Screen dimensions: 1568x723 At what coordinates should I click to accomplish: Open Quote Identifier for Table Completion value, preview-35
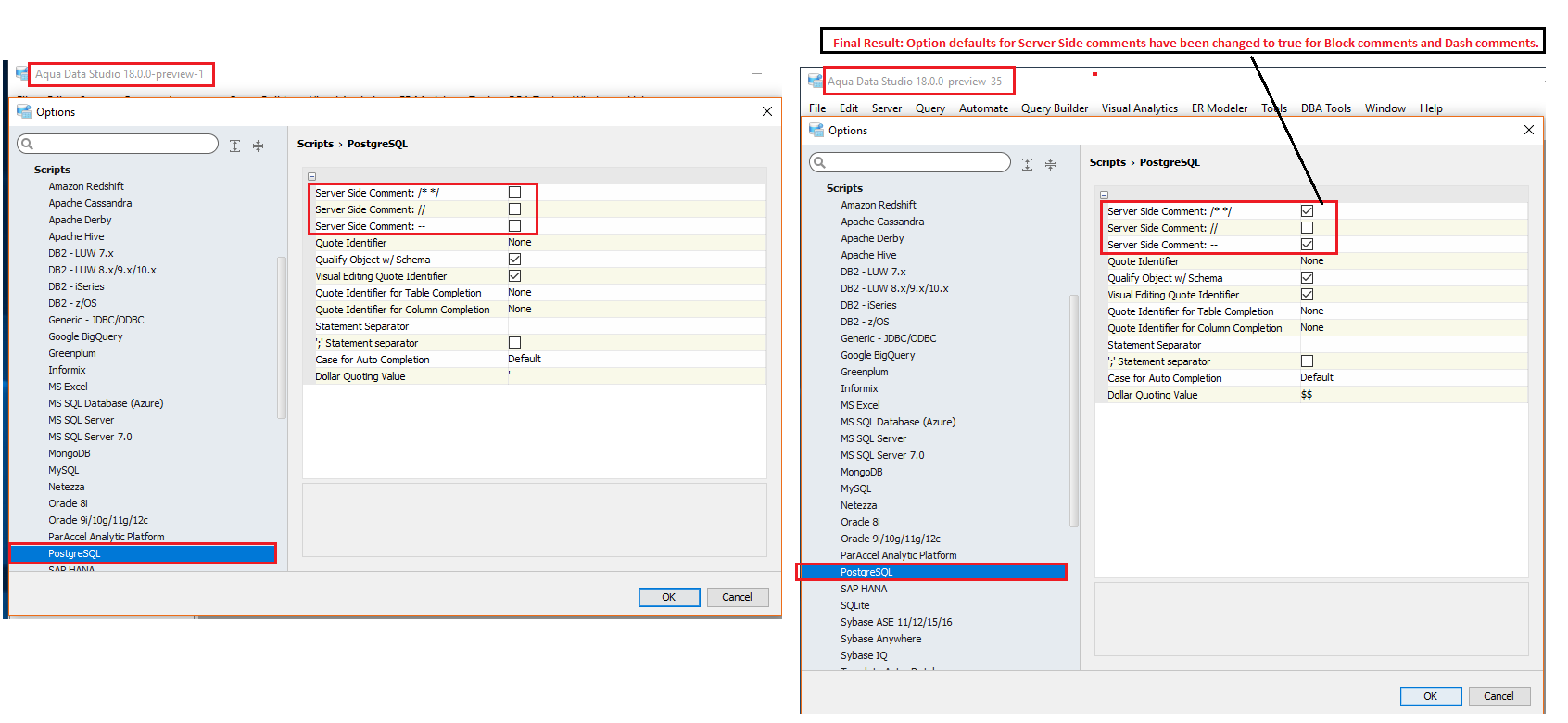[1414, 311]
